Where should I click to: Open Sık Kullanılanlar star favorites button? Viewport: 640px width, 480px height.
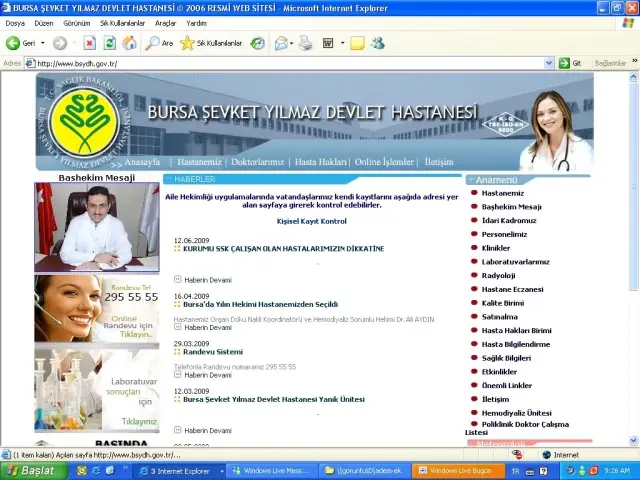[211, 43]
